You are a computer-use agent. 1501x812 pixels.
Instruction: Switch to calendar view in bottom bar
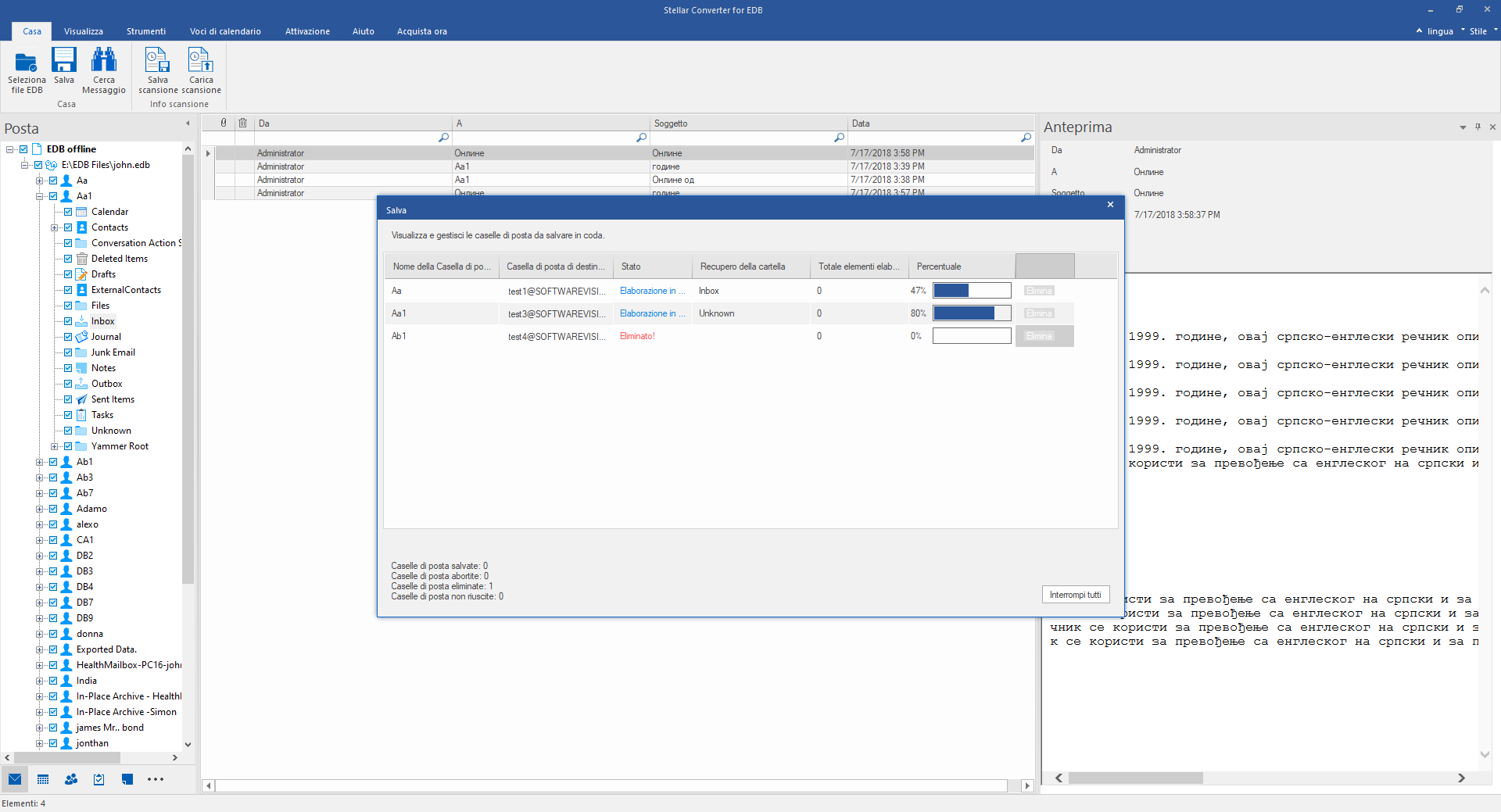43,779
